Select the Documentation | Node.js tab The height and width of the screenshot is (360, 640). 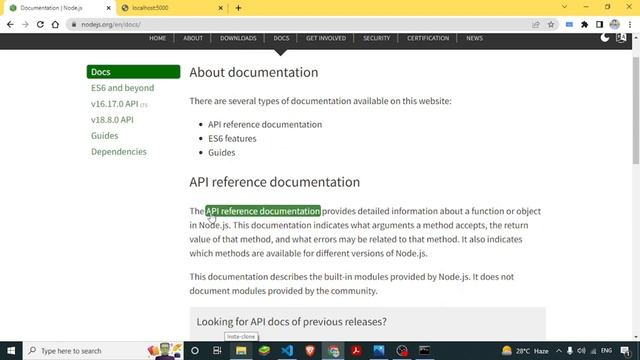[60, 8]
